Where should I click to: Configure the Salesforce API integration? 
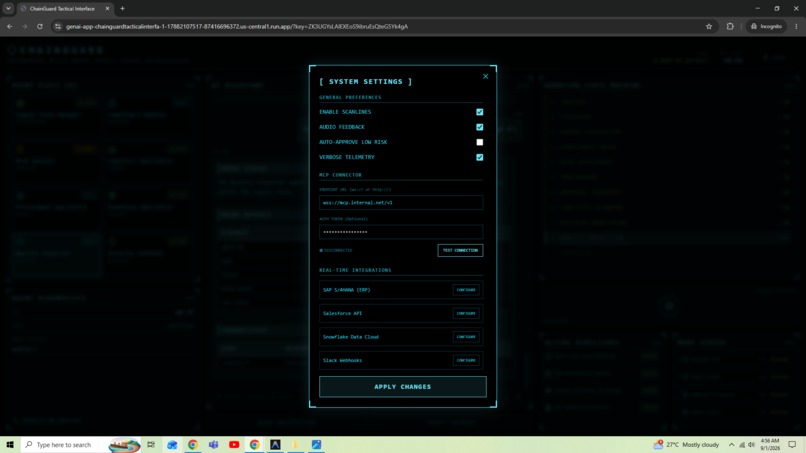(x=466, y=313)
